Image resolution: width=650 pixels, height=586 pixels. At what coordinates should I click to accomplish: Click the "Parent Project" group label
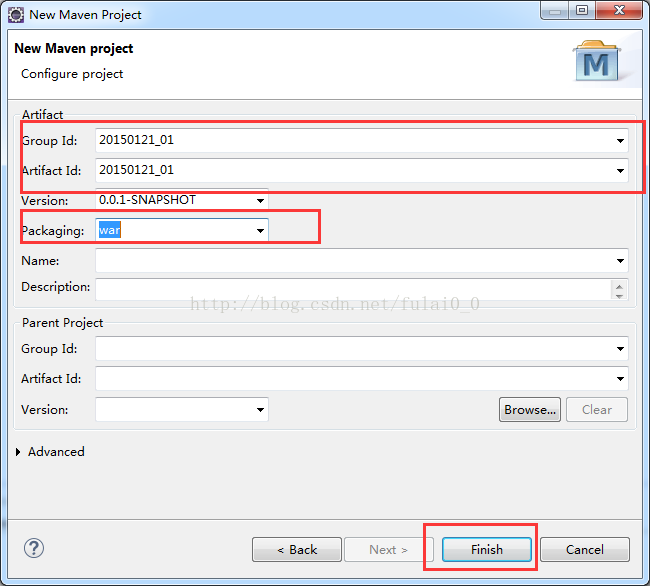tap(62, 323)
